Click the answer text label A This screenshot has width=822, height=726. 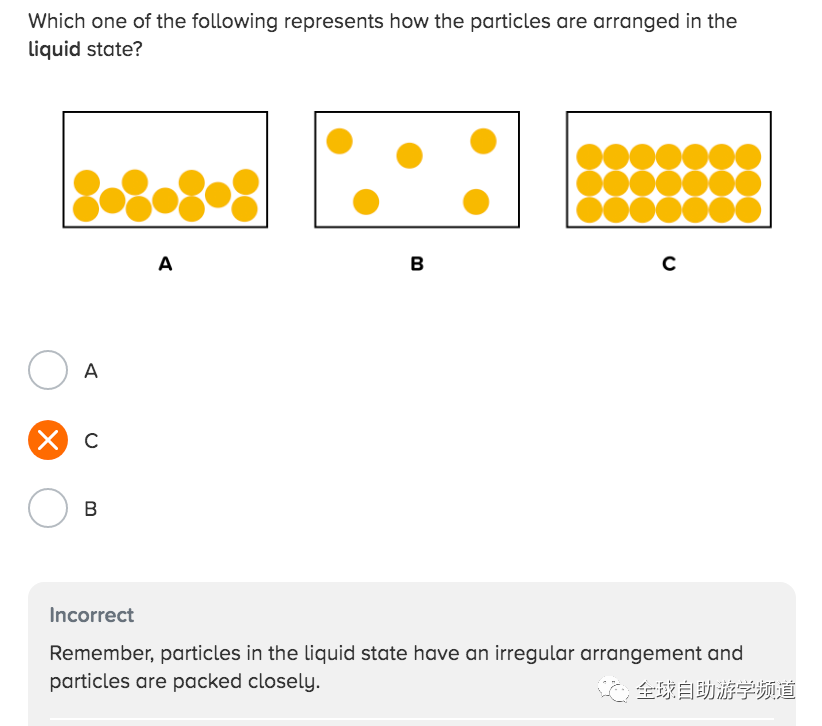click(x=91, y=371)
